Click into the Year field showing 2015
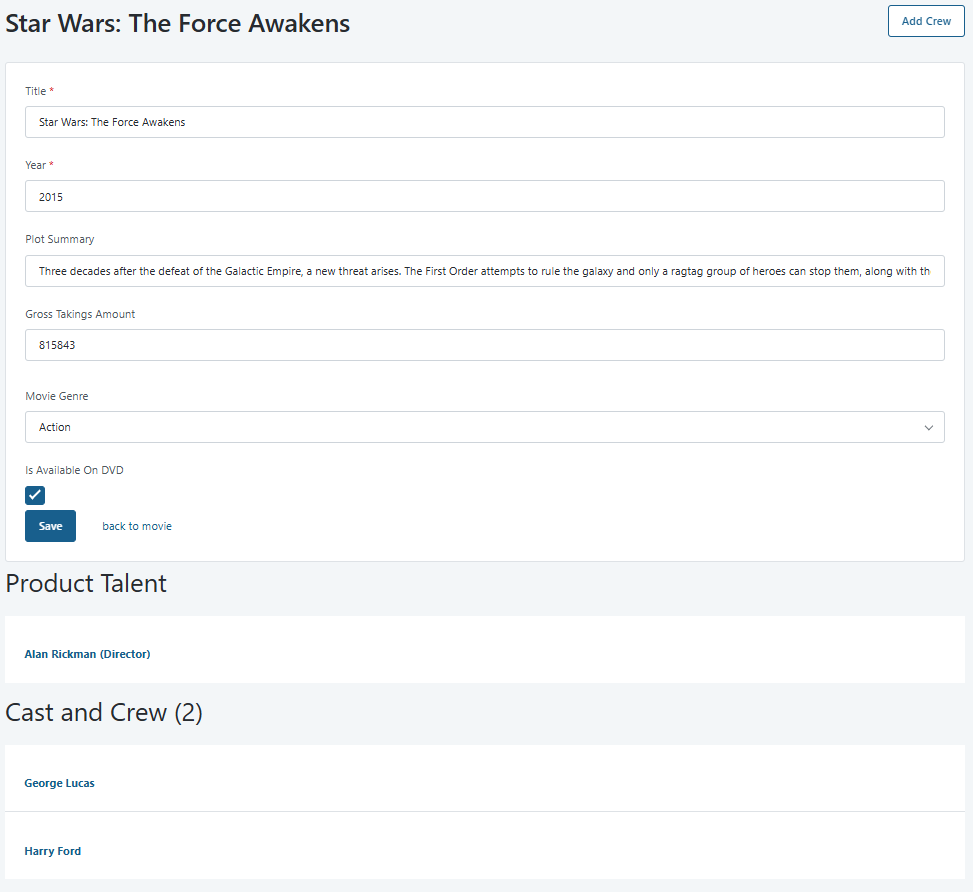This screenshot has width=973, height=892. 485,196
